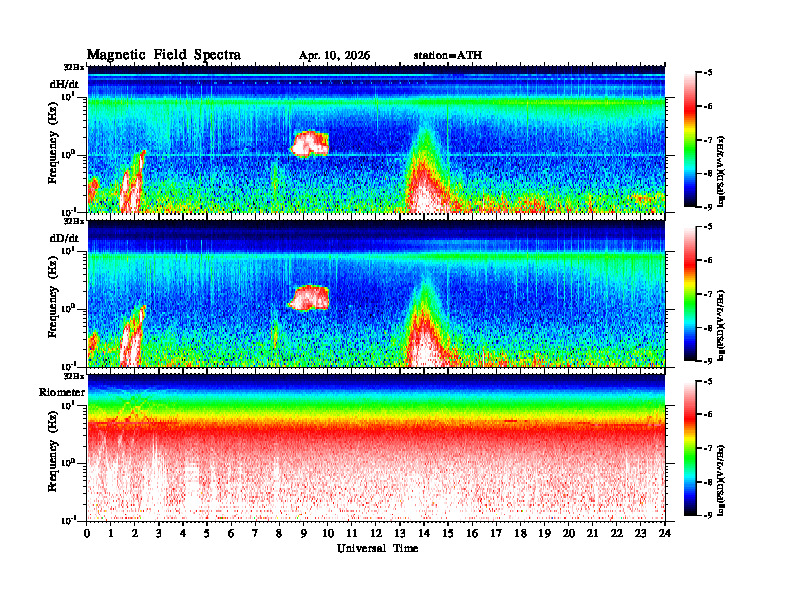792x612 pixels.
Task: Click hour tick label '8' on time axis
Action: tap(279, 534)
